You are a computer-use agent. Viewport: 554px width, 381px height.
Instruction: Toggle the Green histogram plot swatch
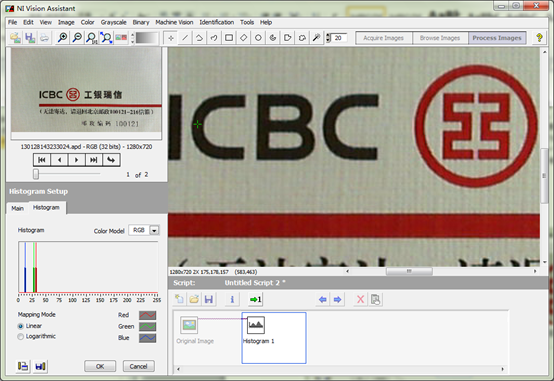147,326
